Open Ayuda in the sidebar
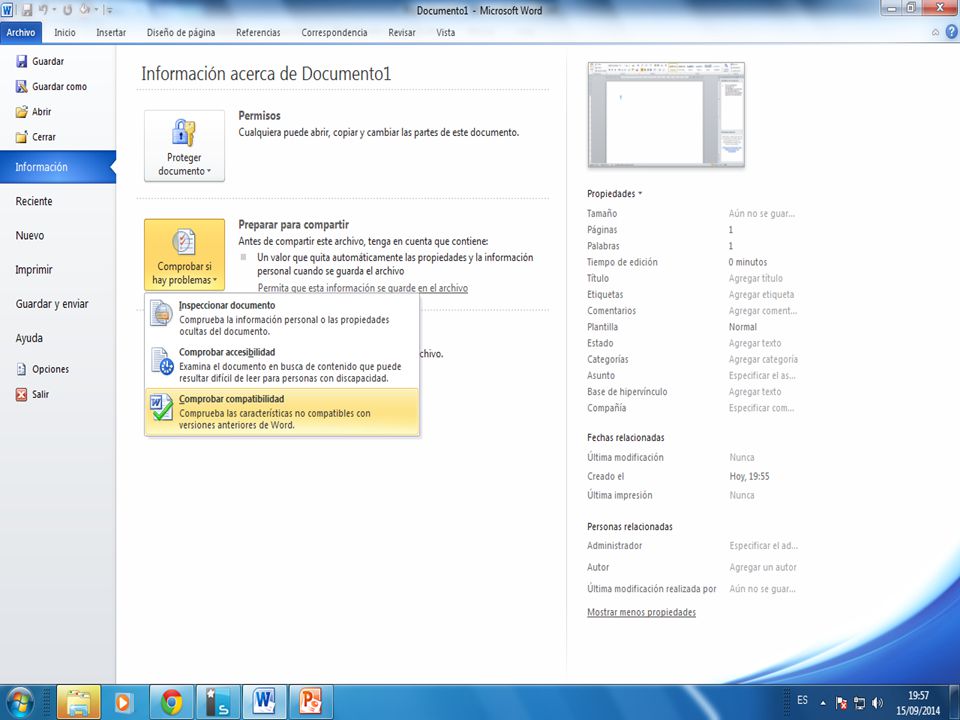Viewport: 960px width, 720px height. pos(58,339)
